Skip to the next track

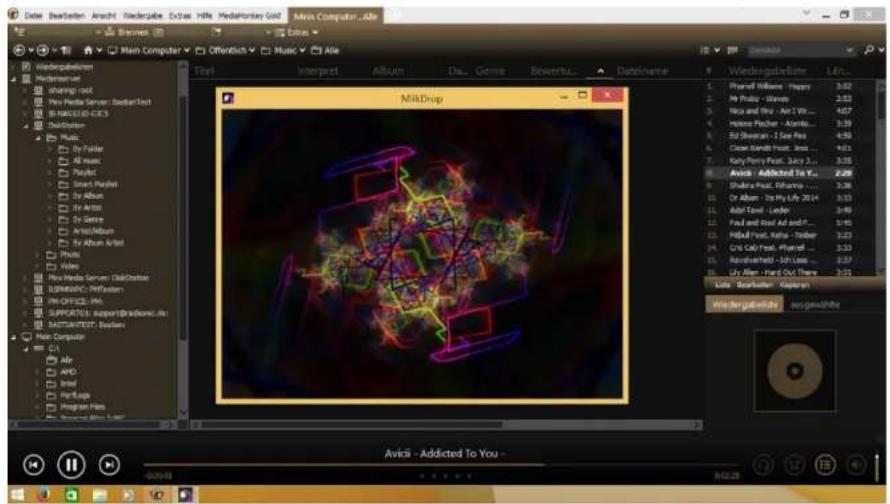pyautogui.click(x=109, y=465)
